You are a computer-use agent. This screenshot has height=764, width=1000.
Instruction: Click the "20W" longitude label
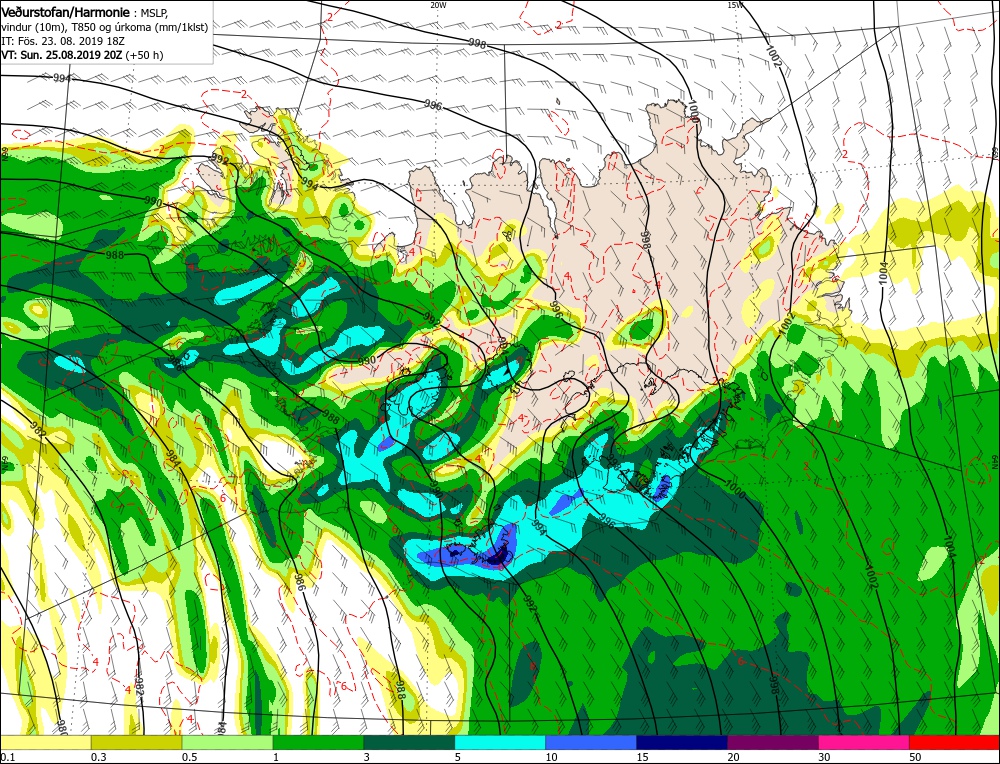pos(438,5)
